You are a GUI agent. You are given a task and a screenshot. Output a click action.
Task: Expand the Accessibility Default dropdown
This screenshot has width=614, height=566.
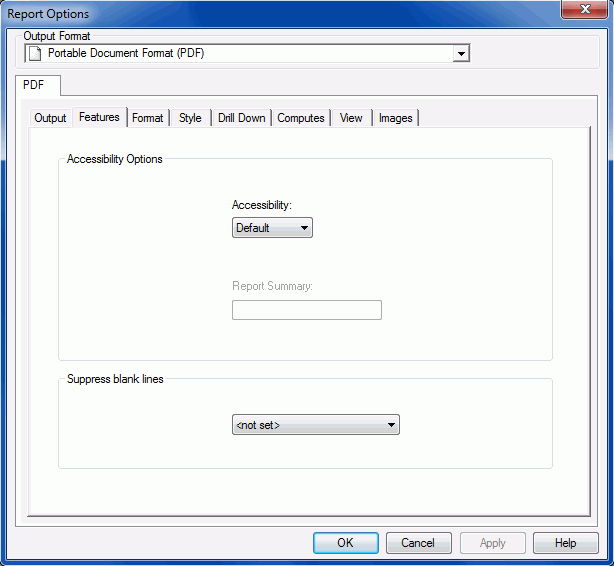[x=272, y=228]
